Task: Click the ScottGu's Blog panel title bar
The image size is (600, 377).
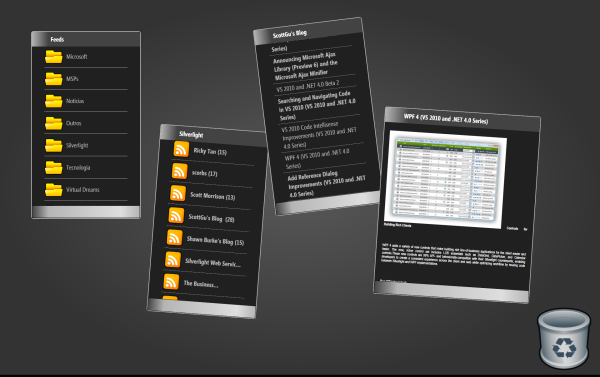Action: pyautogui.click(x=308, y=31)
